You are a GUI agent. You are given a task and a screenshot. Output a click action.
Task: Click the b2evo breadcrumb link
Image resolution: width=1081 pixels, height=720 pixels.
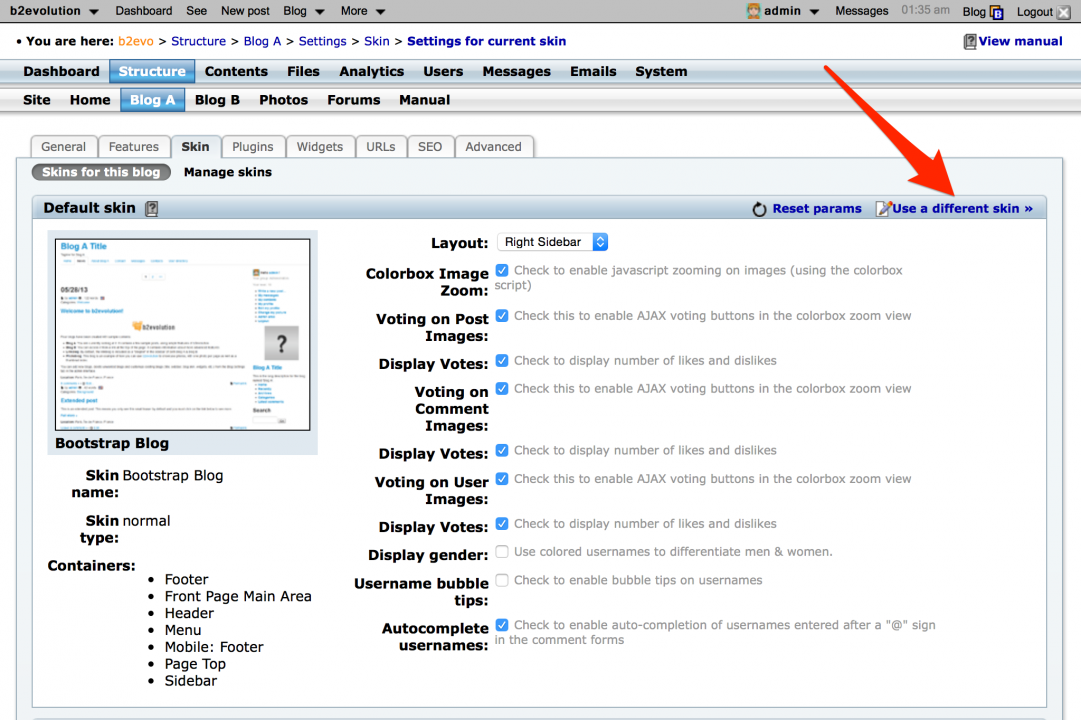[136, 41]
